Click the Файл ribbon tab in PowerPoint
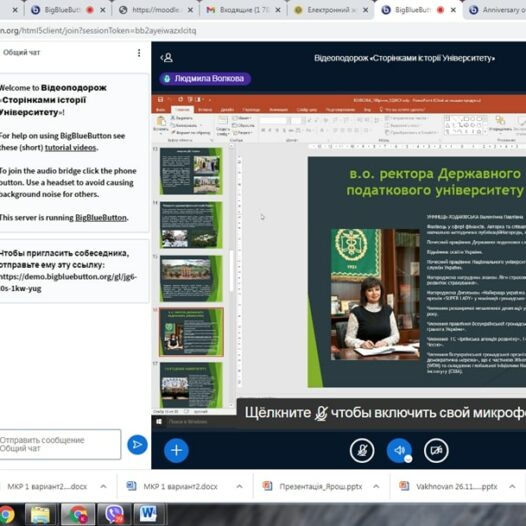This screenshot has width=526, height=526. [x=161, y=110]
